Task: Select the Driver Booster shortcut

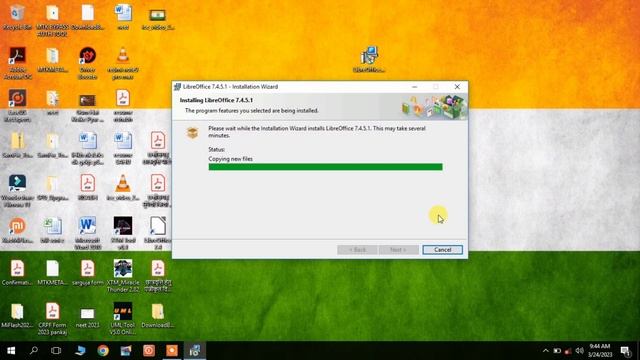Action: [87, 63]
